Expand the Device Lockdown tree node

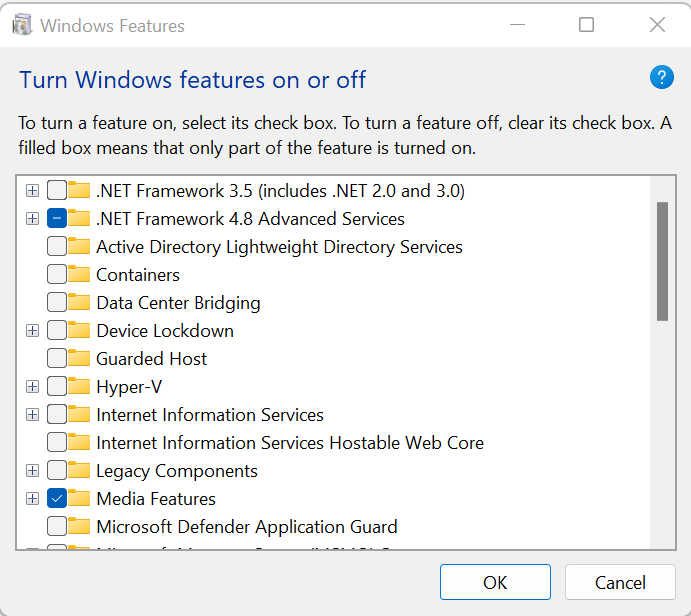(x=32, y=330)
